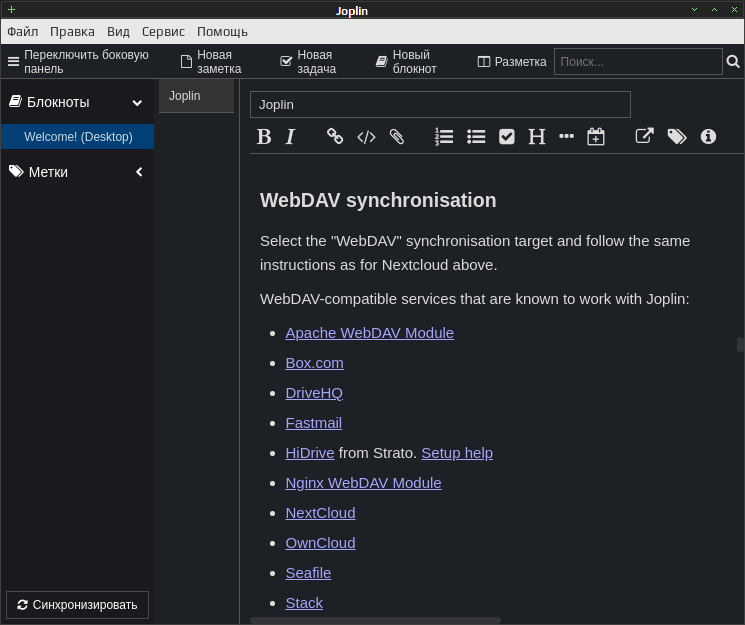Screen dimensions: 745x625
Task: Insert checkbox item from editor toolbar
Action: pyautogui.click(x=507, y=137)
